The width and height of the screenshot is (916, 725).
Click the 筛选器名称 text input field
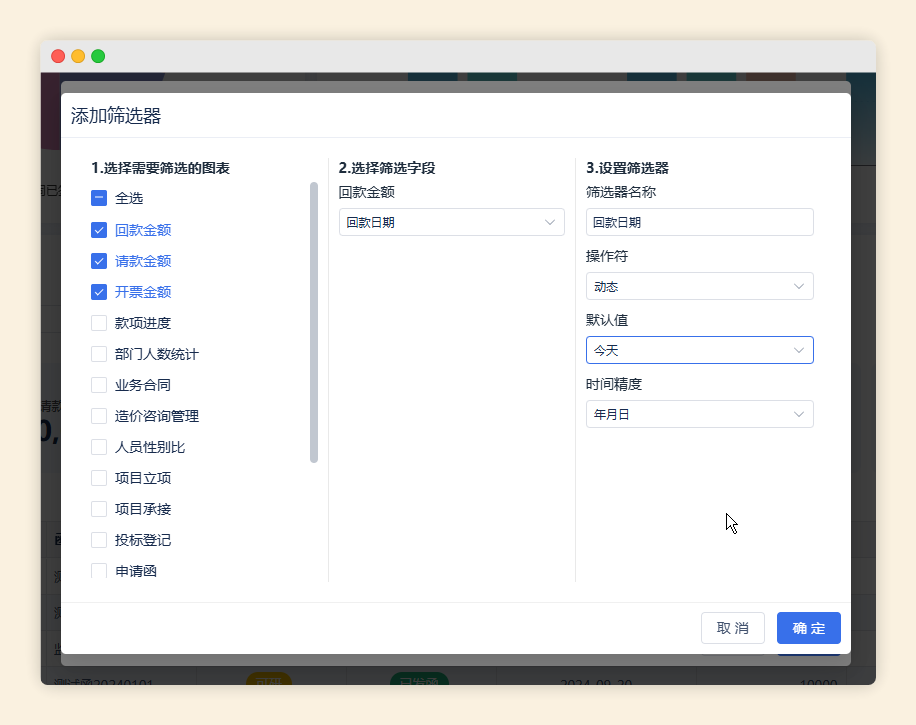point(699,222)
